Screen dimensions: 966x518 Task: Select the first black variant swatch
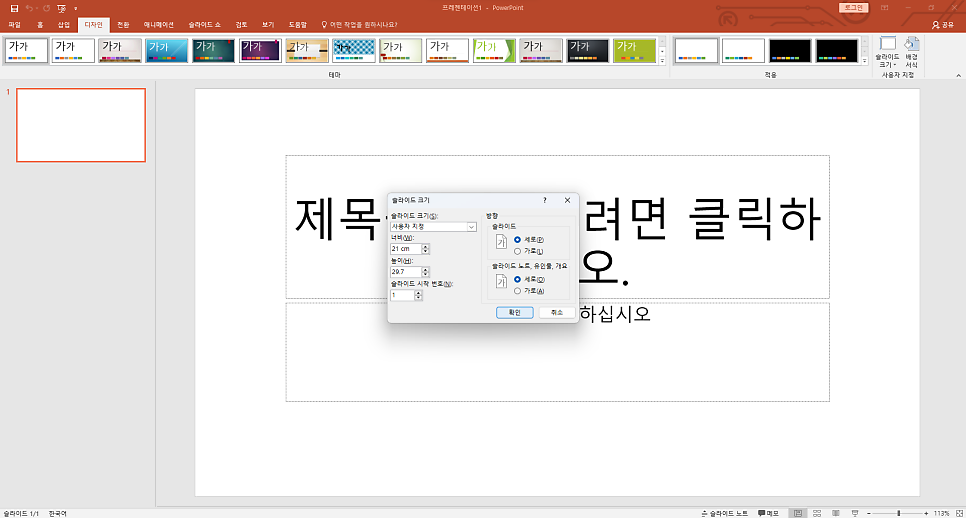(x=790, y=51)
